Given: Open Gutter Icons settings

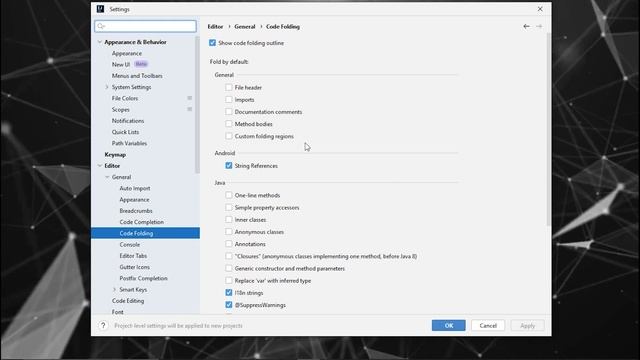Looking at the screenshot, I should [134, 267].
